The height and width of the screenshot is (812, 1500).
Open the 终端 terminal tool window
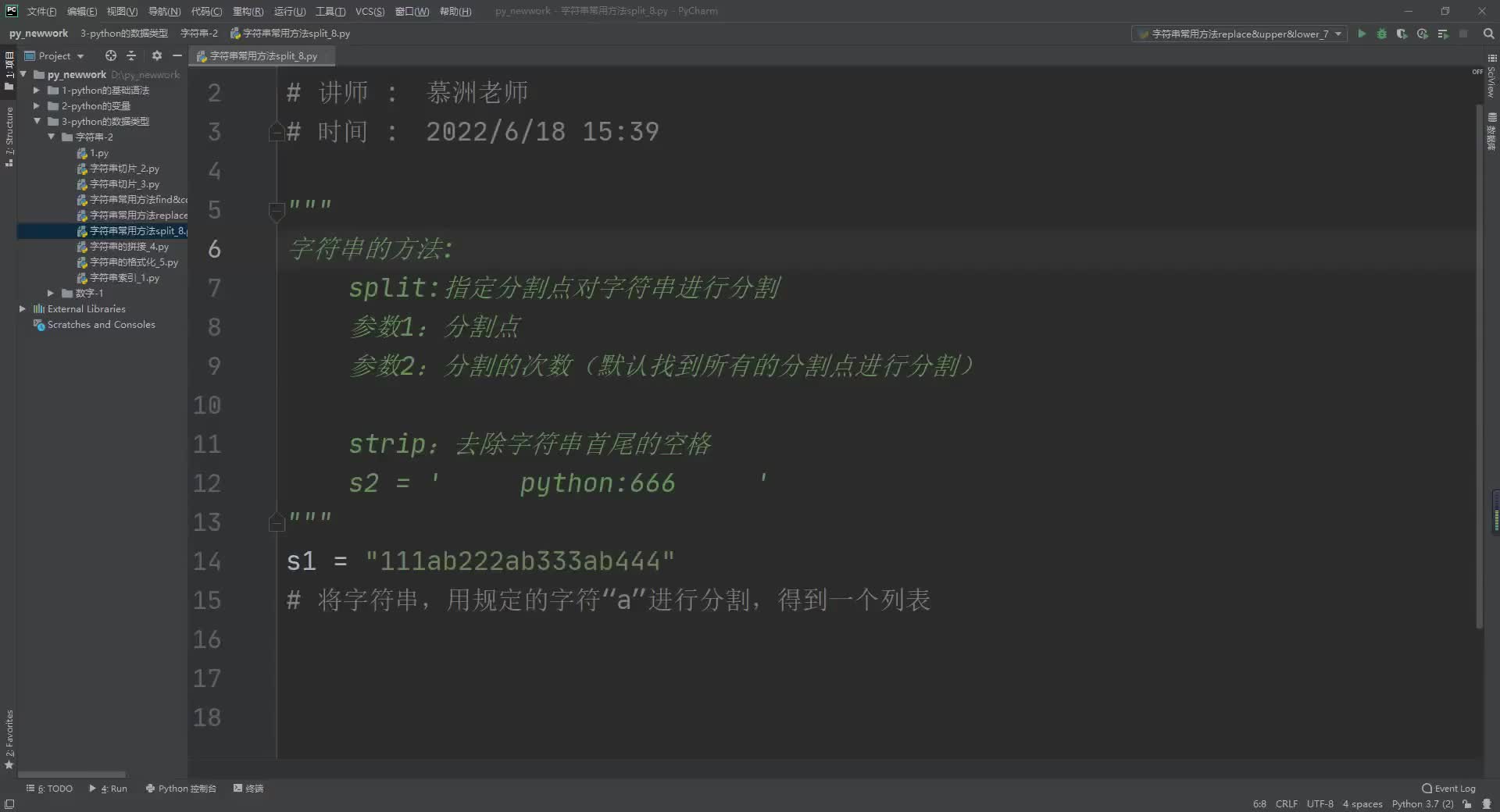[x=248, y=789]
